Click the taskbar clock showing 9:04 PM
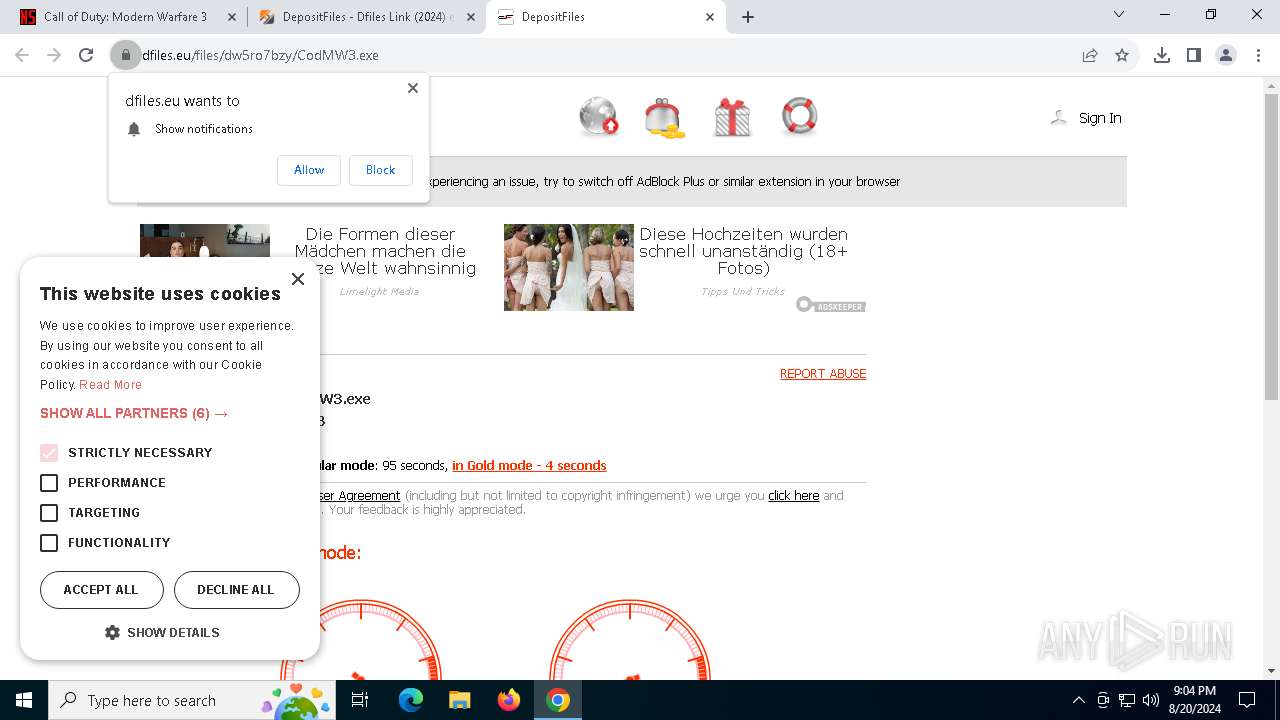The height and width of the screenshot is (720, 1280). point(1194,700)
